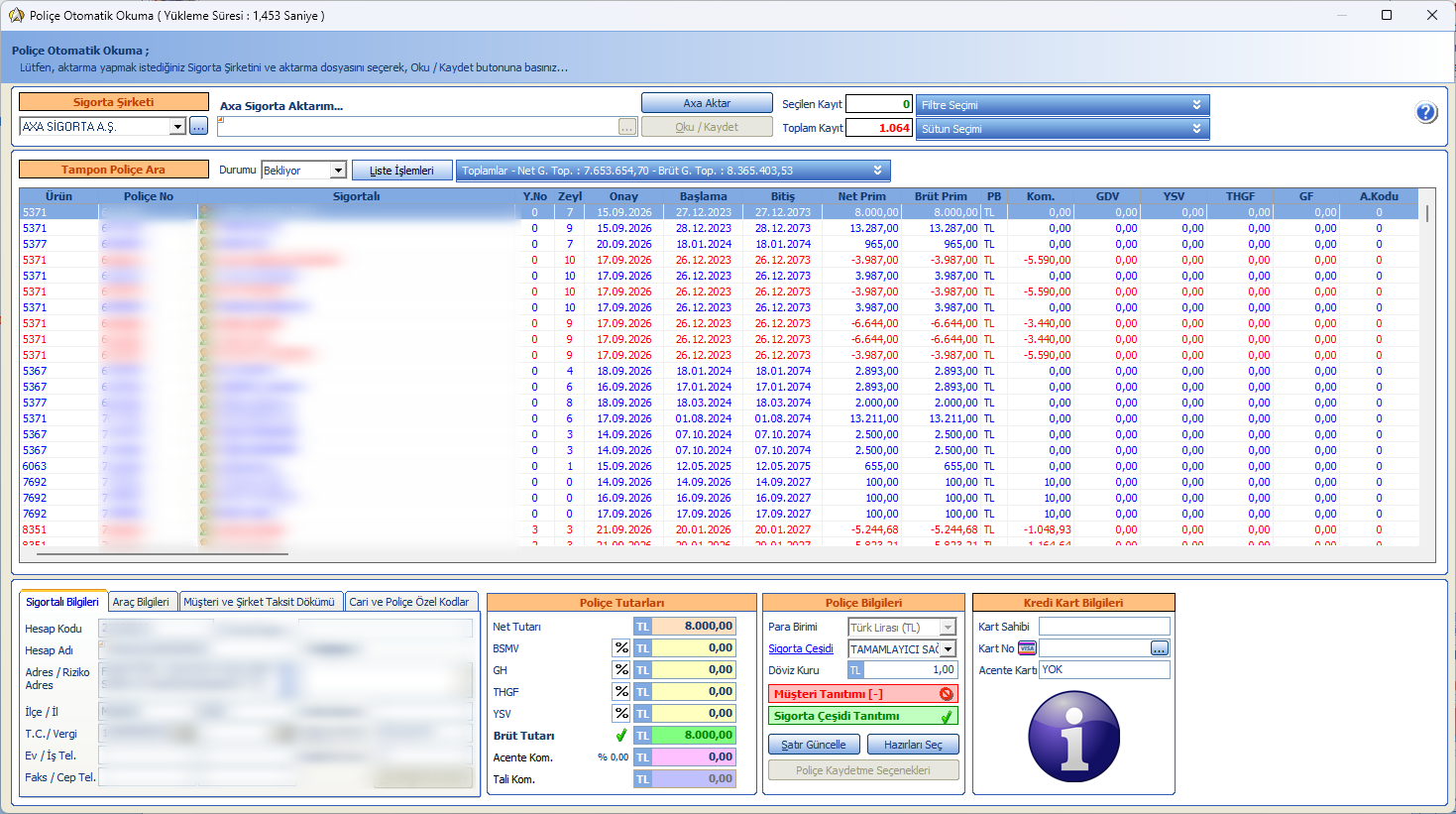Image resolution: width=1456 pixels, height=814 pixels.
Task: Click the Başlama column header
Action: (704, 196)
